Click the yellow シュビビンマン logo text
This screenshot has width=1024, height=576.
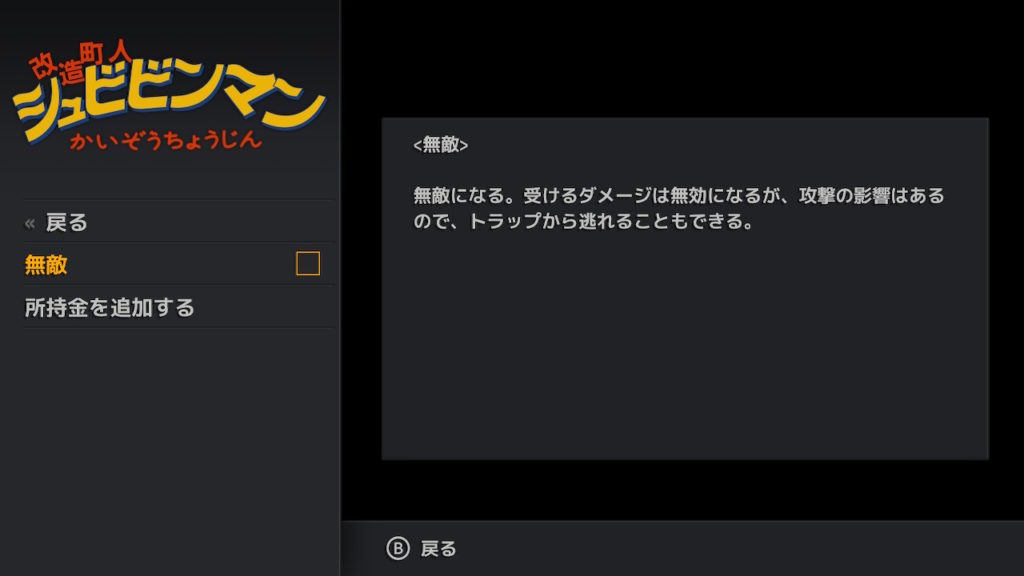pyautogui.click(x=168, y=98)
